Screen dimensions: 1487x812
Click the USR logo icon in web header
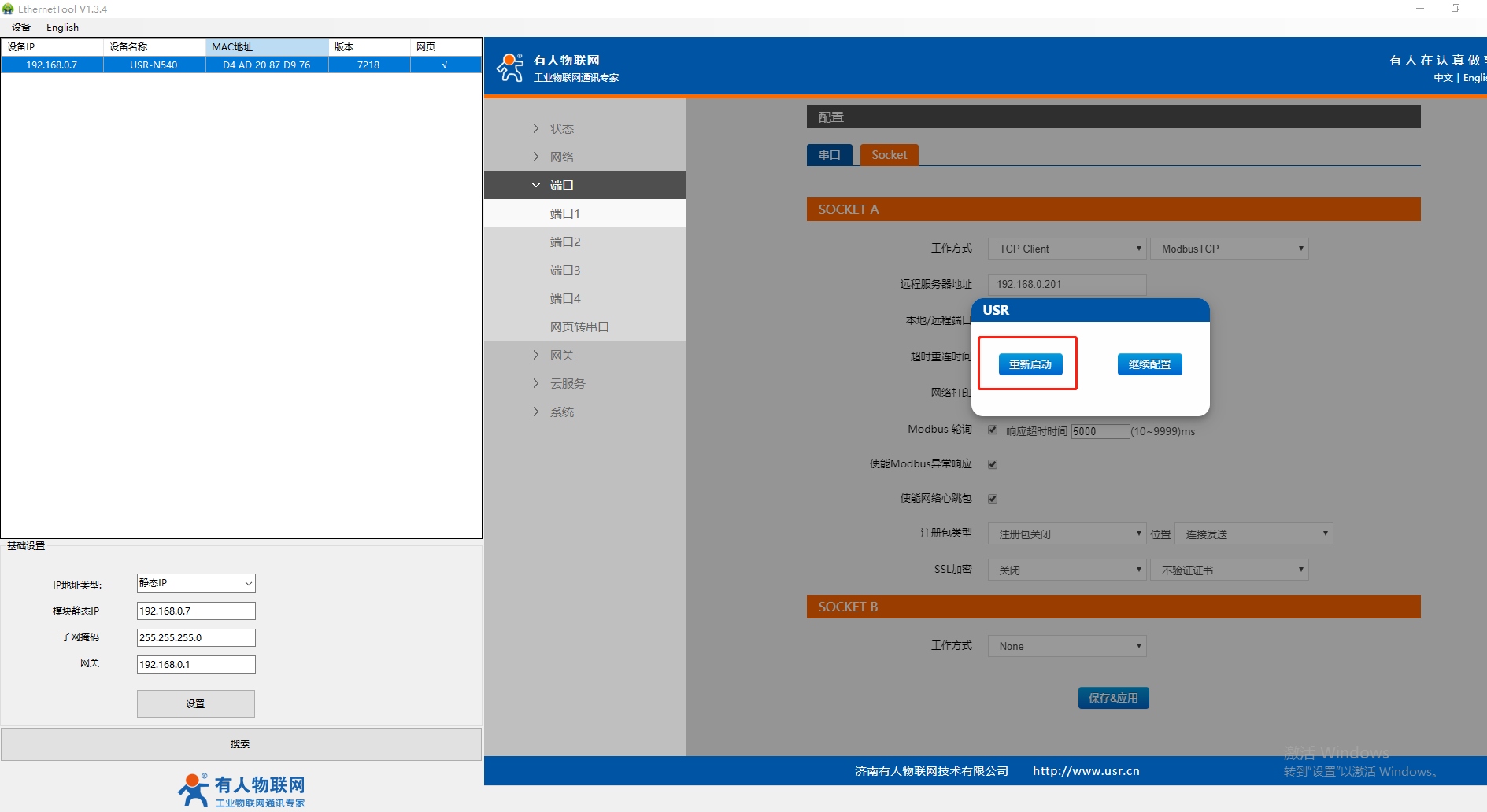point(510,68)
